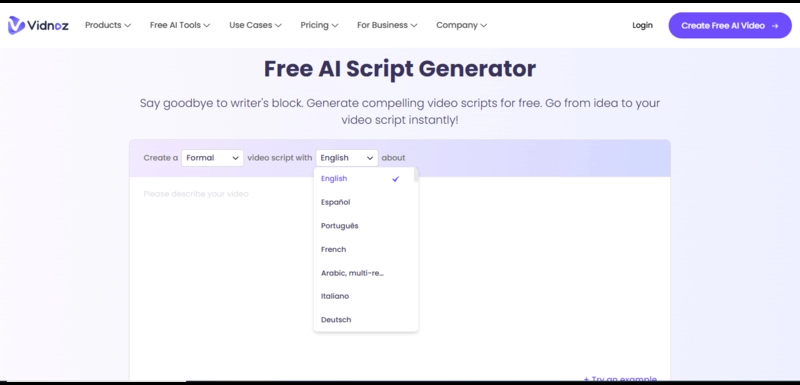This screenshot has height=385, width=800.
Task: Open the Formal tone dropdown
Action: point(212,158)
